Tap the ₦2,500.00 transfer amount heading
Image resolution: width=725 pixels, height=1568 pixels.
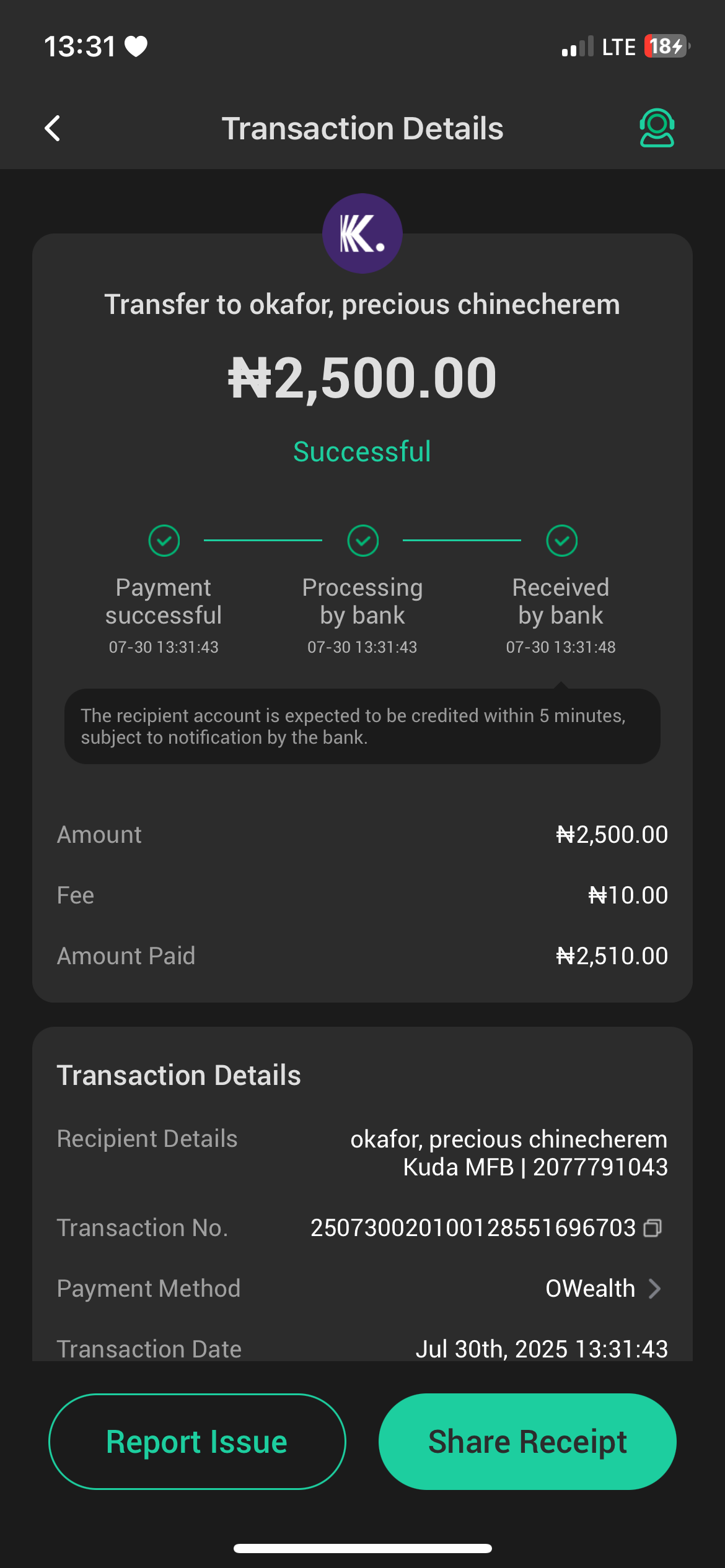[362, 378]
